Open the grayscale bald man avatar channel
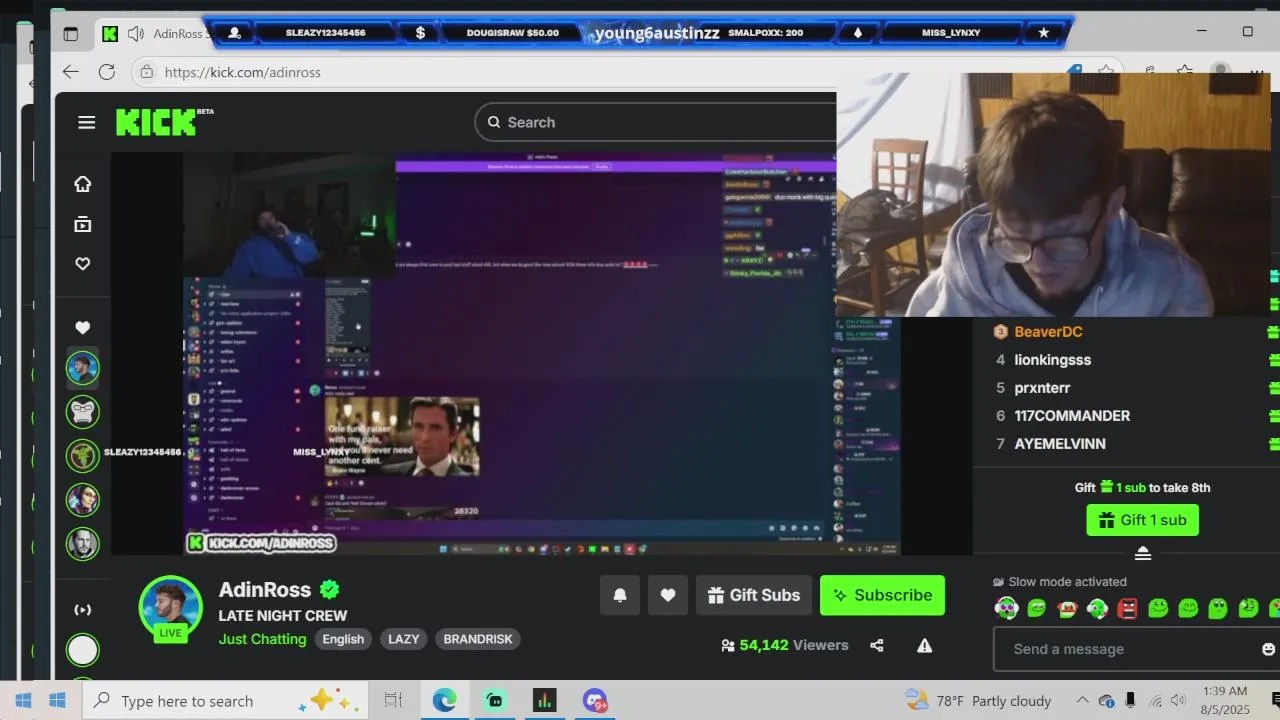Image resolution: width=1280 pixels, height=720 pixels. [x=83, y=544]
